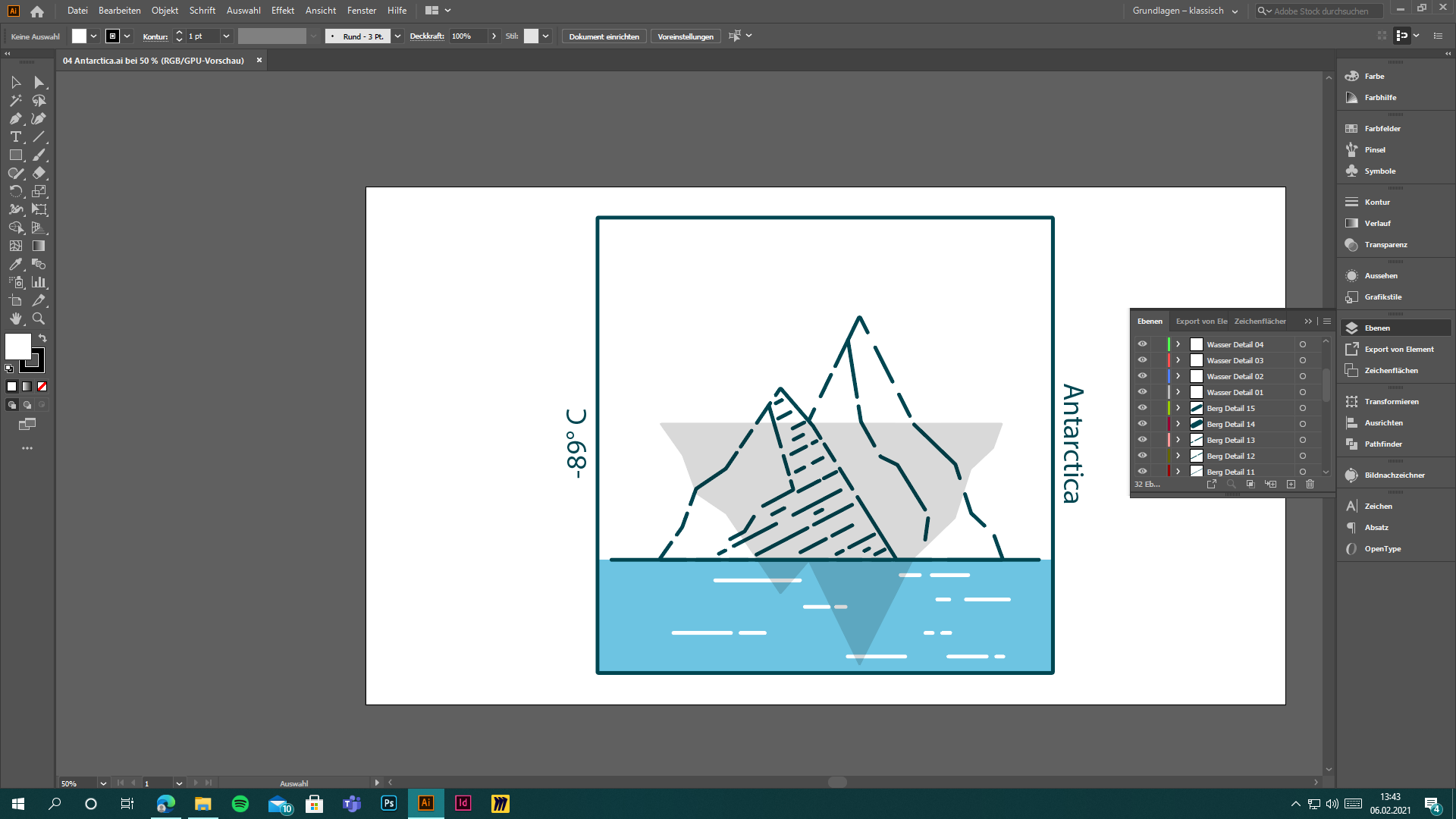Screen dimensions: 1456x819
Task: Open the Objekt menu
Action: (165, 11)
